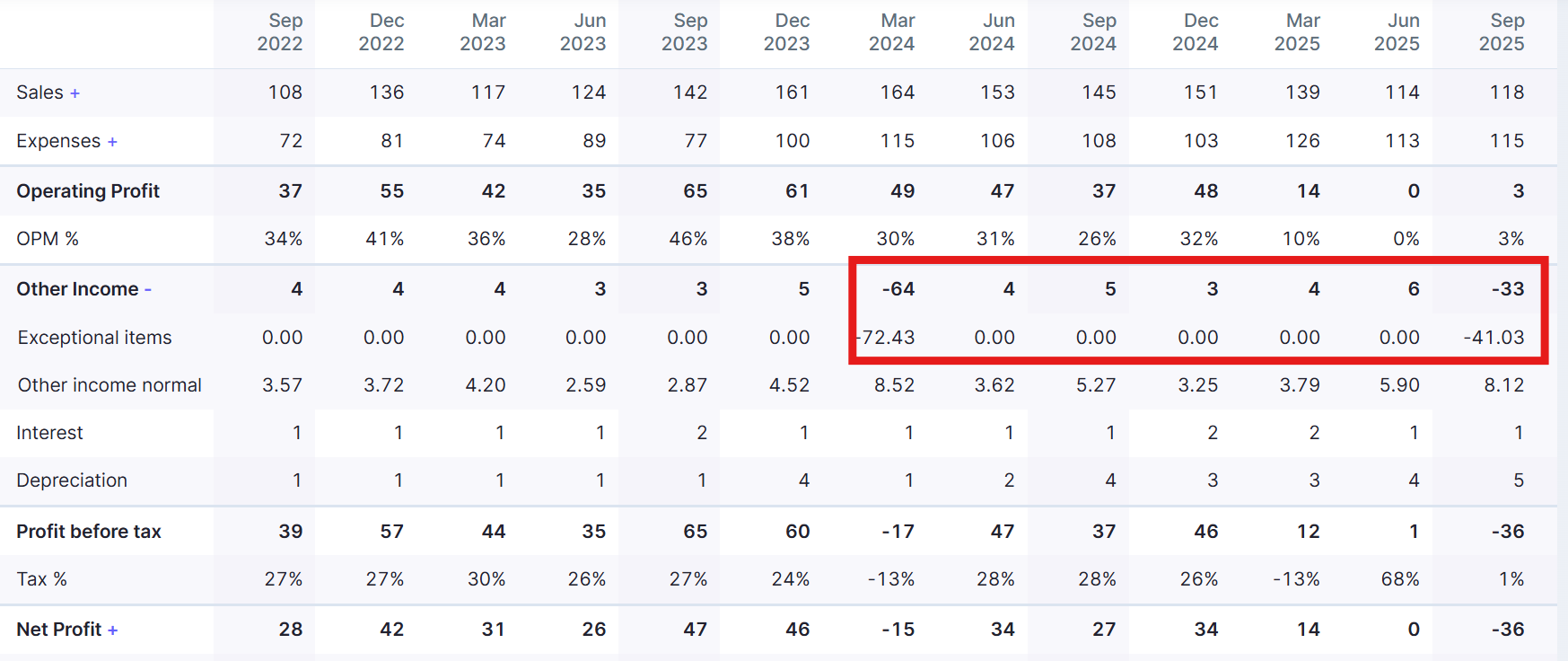Select the -64 Other Income value

point(898,289)
